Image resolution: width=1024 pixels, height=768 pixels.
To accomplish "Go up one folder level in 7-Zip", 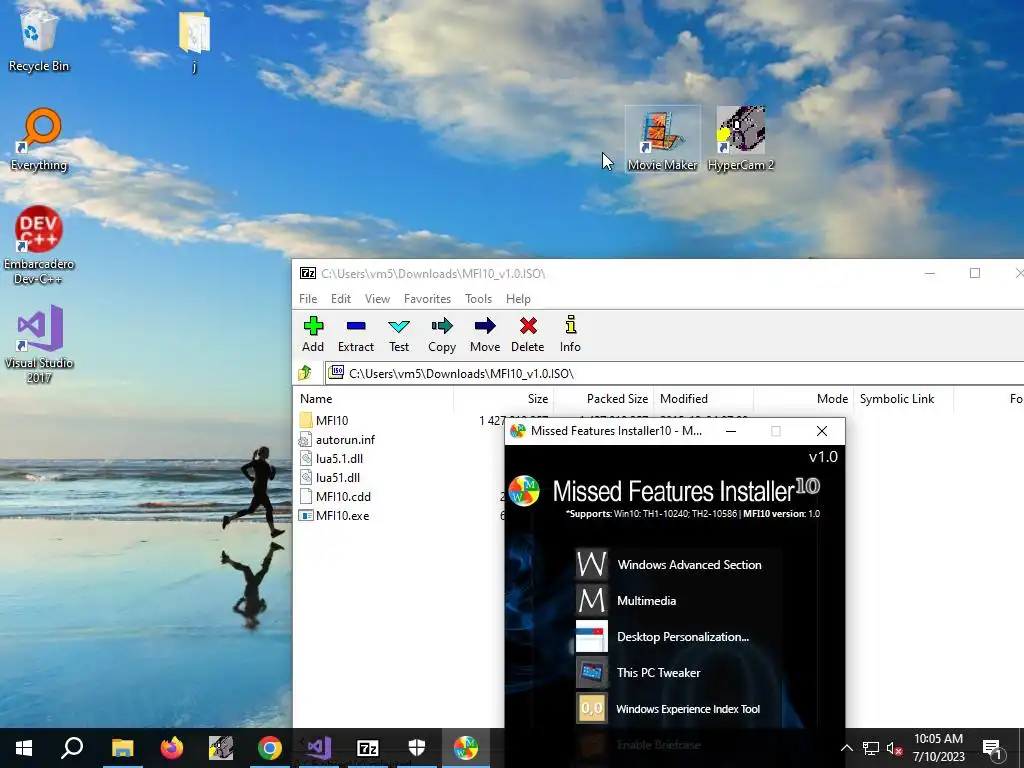I will pyautogui.click(x=305, y=373).
